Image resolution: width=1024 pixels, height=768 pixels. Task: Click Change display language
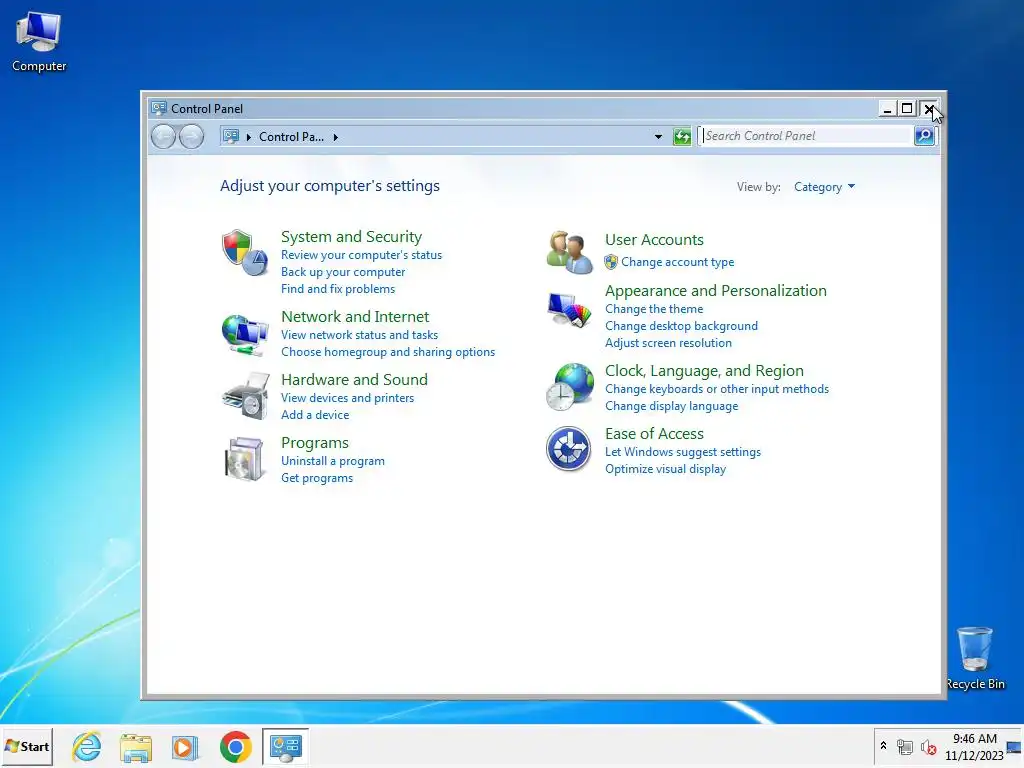tap(671, 406)
